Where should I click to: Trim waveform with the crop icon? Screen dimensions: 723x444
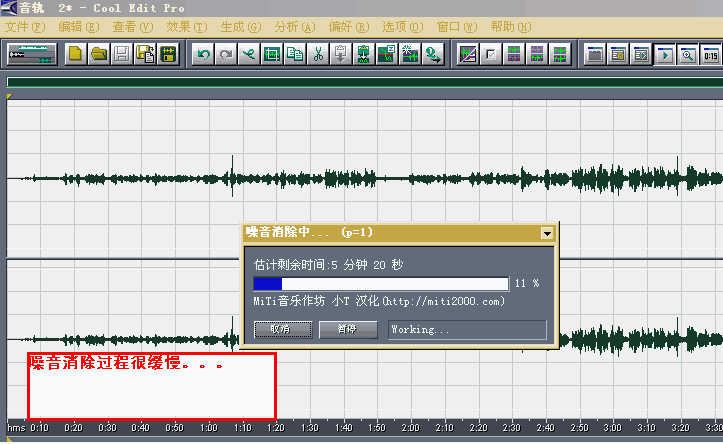pyautogui.click(x=272, y=54)
